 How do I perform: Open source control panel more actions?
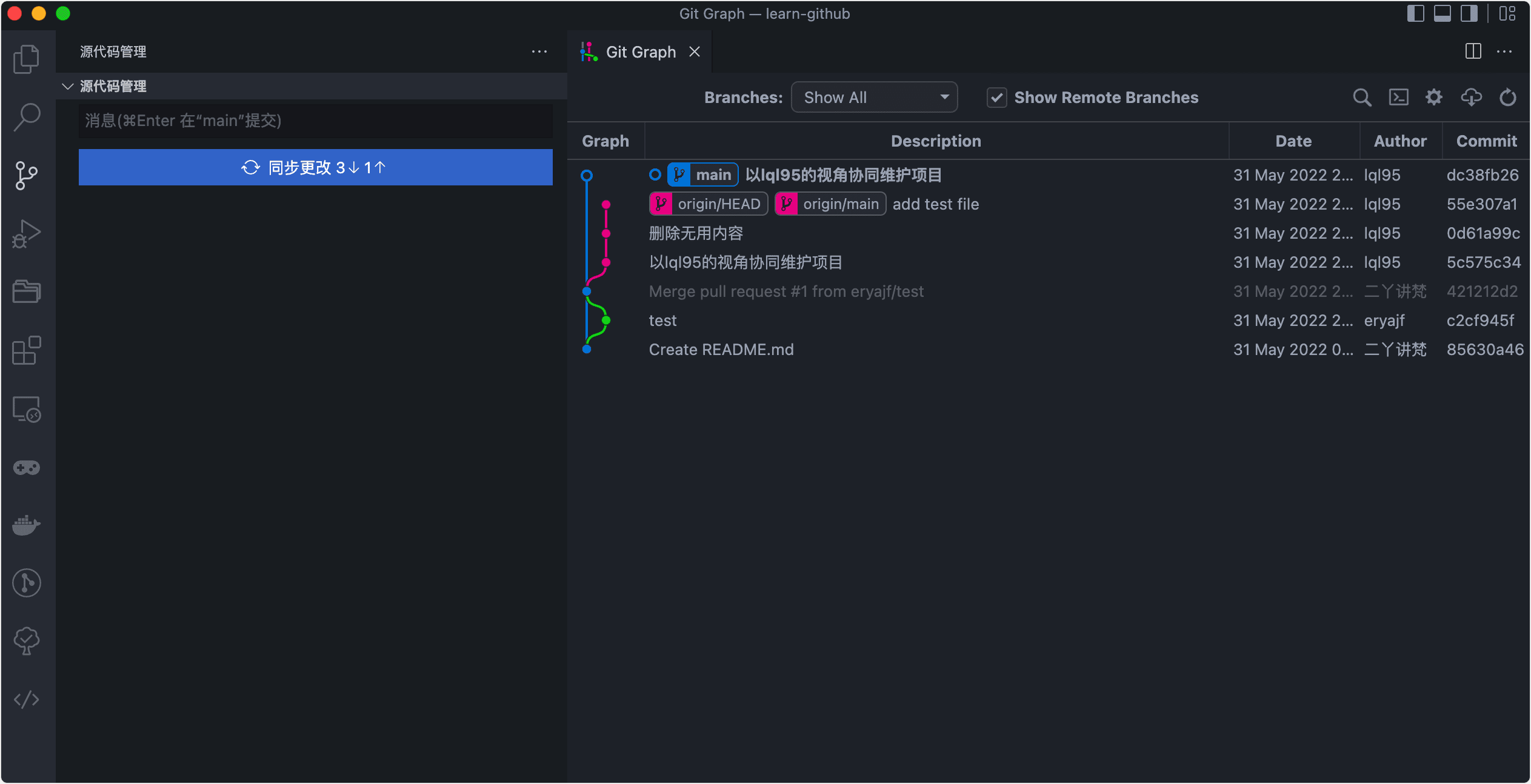pos(539,51)
